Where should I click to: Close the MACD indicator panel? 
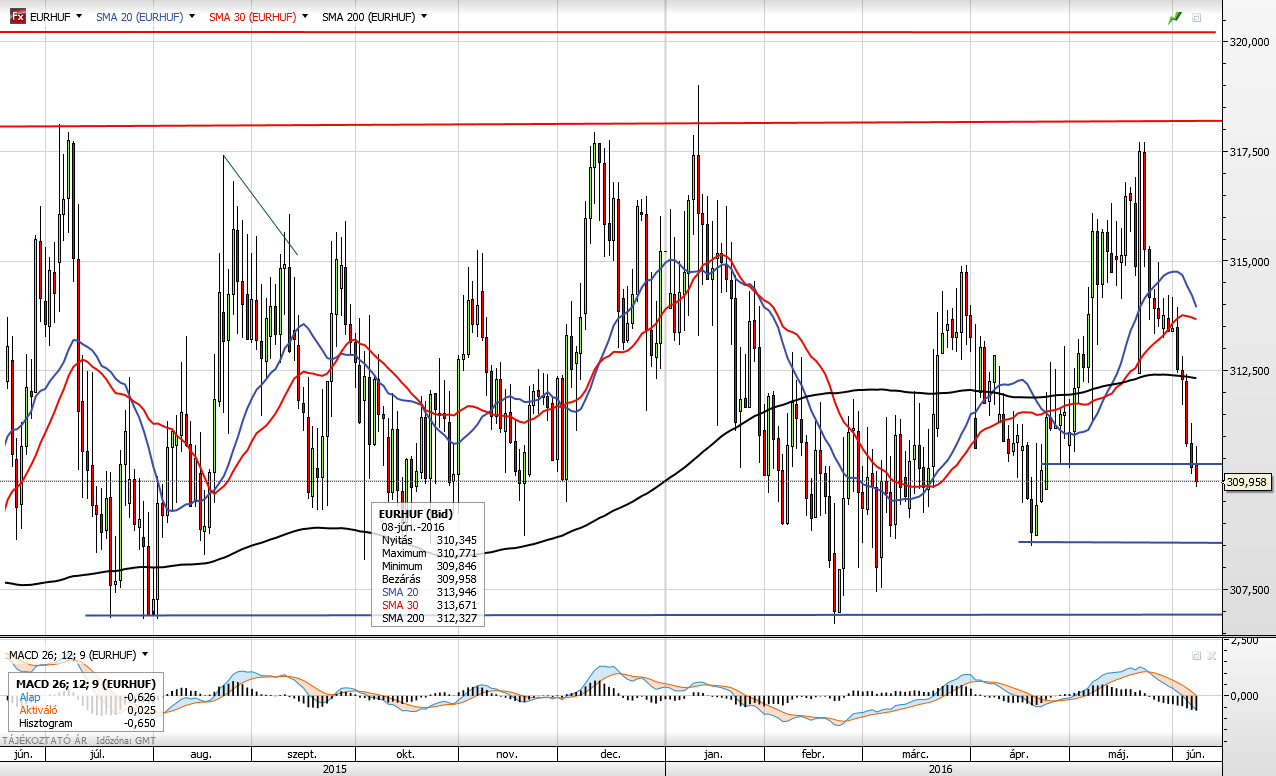(1211, 655)
